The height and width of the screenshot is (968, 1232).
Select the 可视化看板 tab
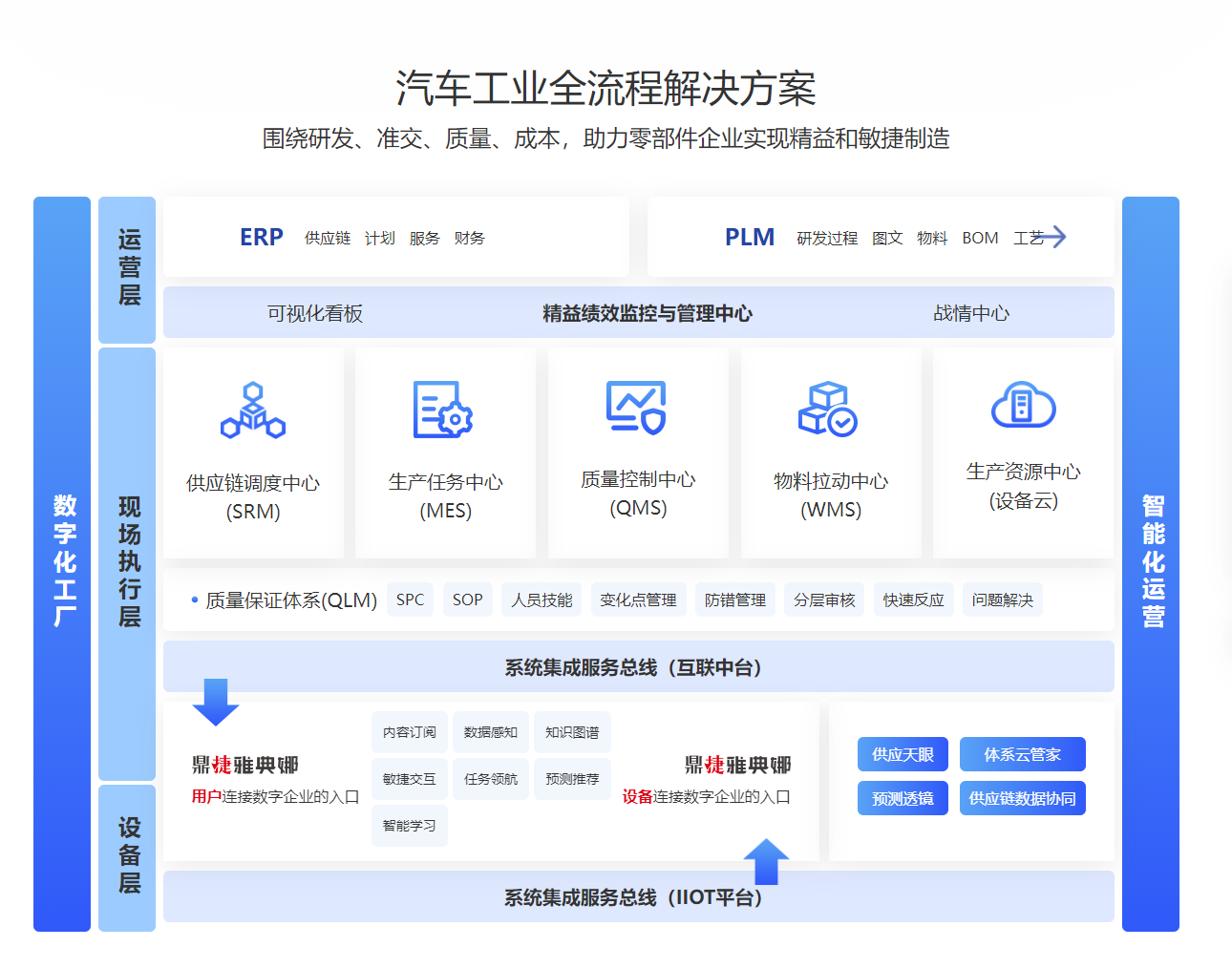pyautogui.click(x=315, y=313)
